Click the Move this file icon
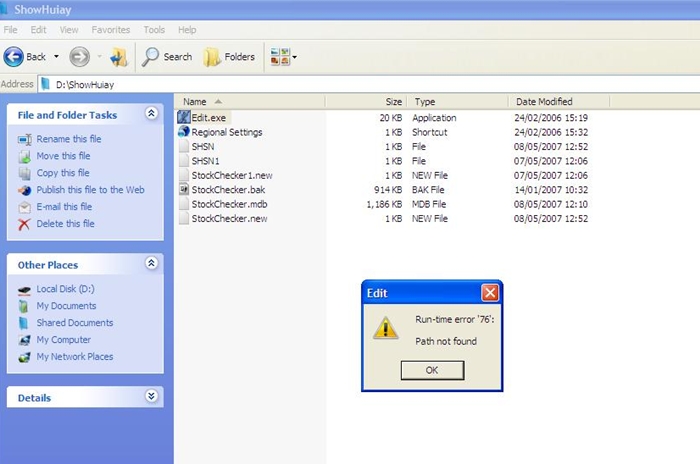 pos(25,156)
